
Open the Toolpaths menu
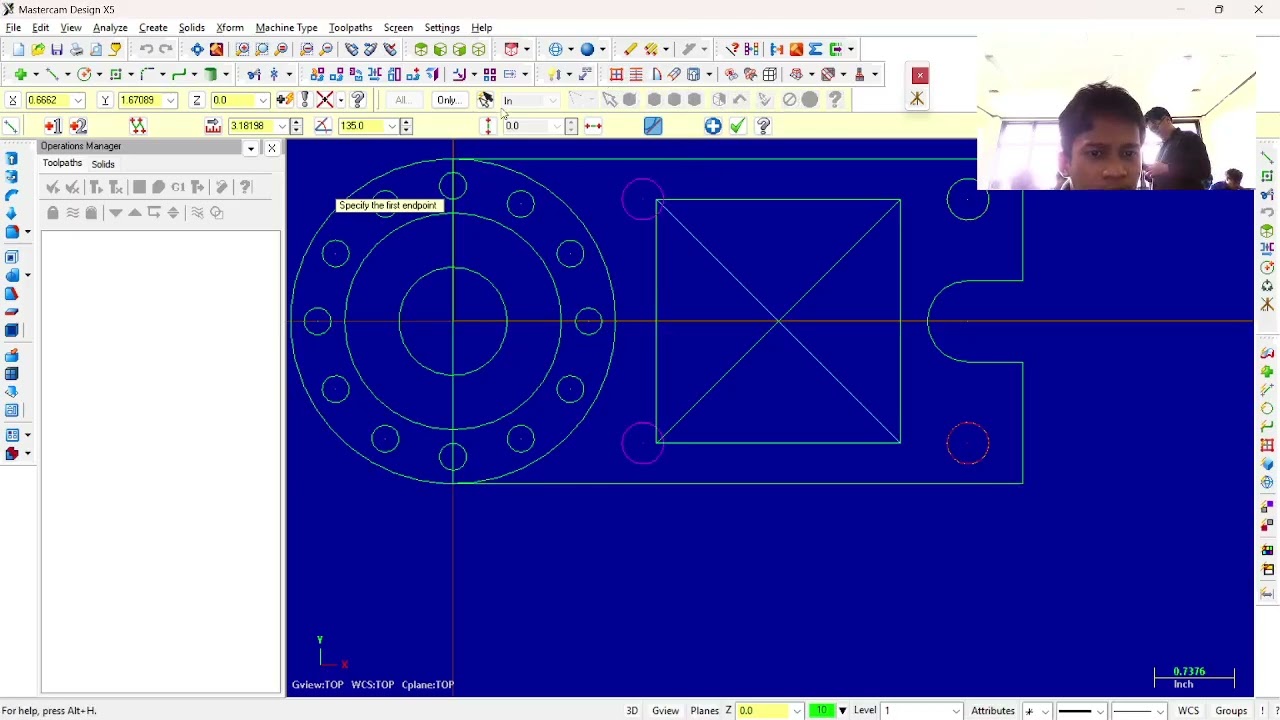[350, 27]
